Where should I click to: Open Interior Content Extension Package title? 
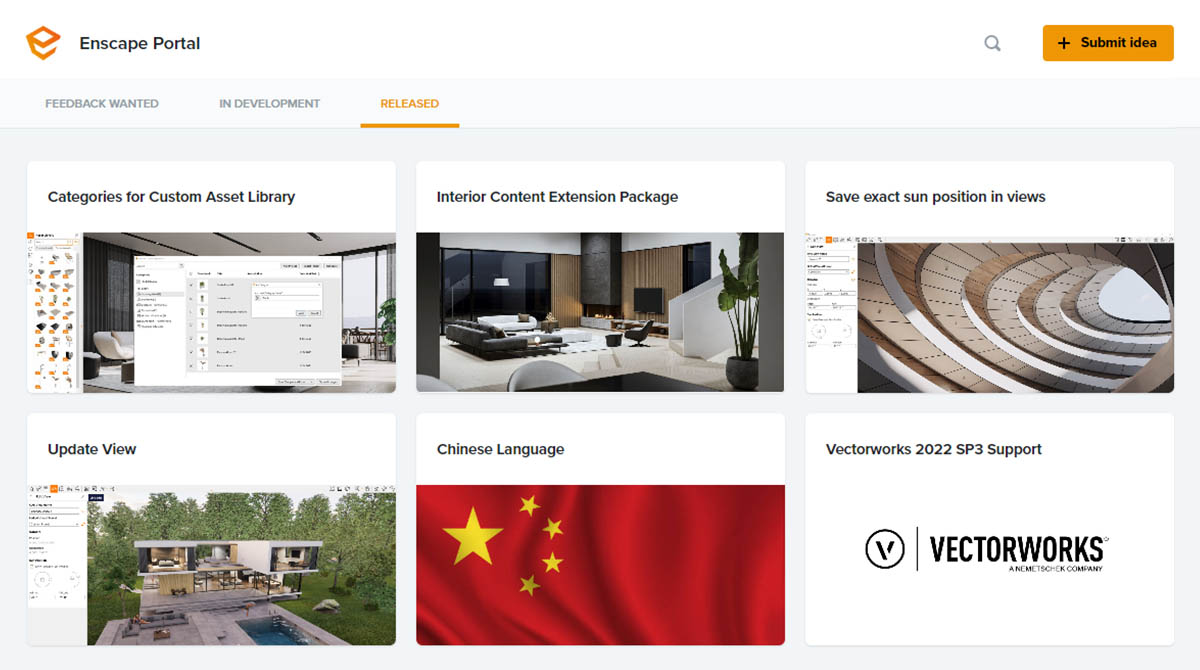point(557,197)
